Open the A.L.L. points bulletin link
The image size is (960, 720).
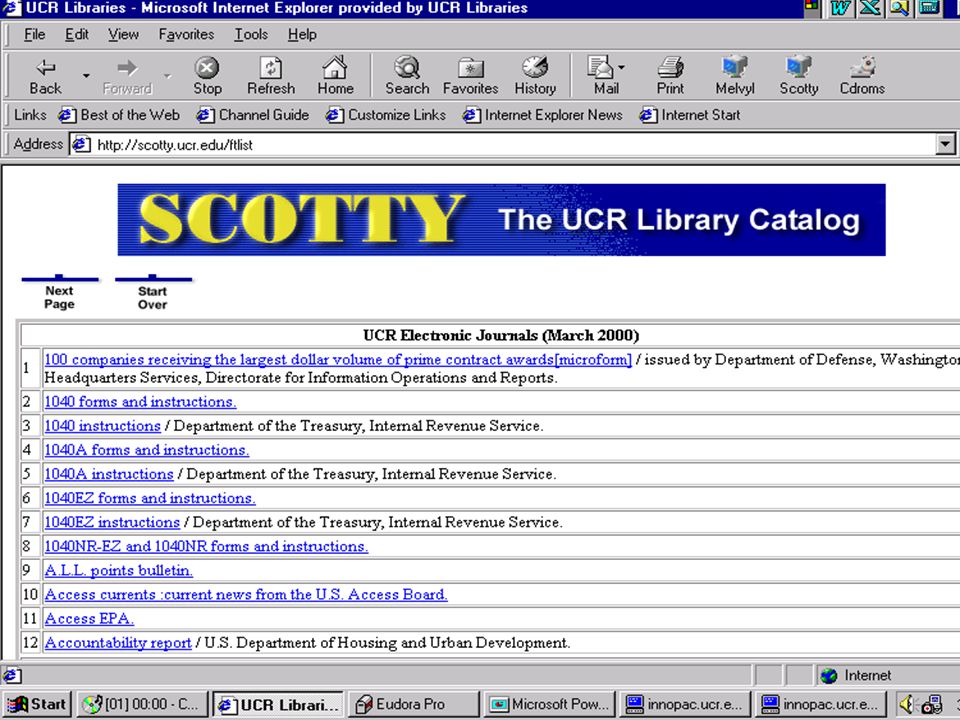(119, 571)
